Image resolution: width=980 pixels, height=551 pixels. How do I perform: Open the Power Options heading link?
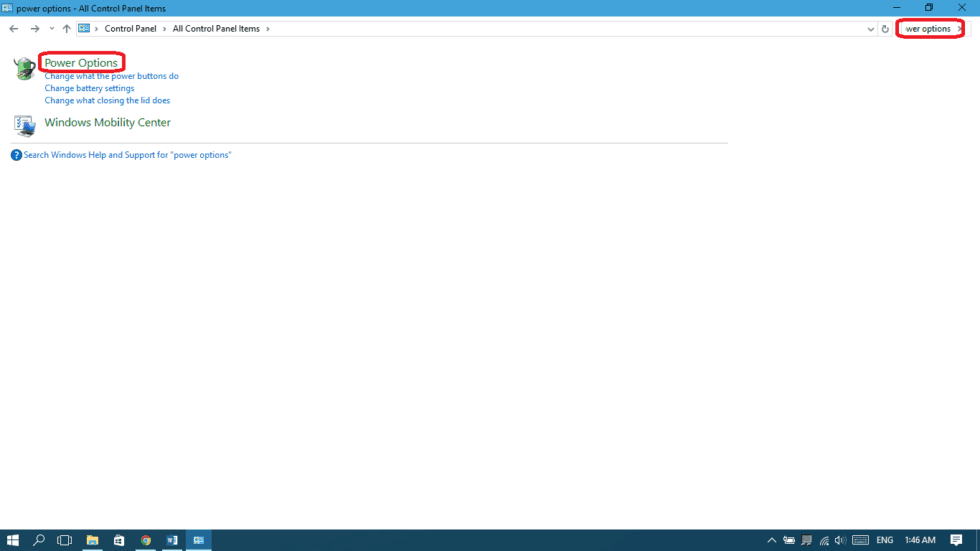[x=81, y=63]
